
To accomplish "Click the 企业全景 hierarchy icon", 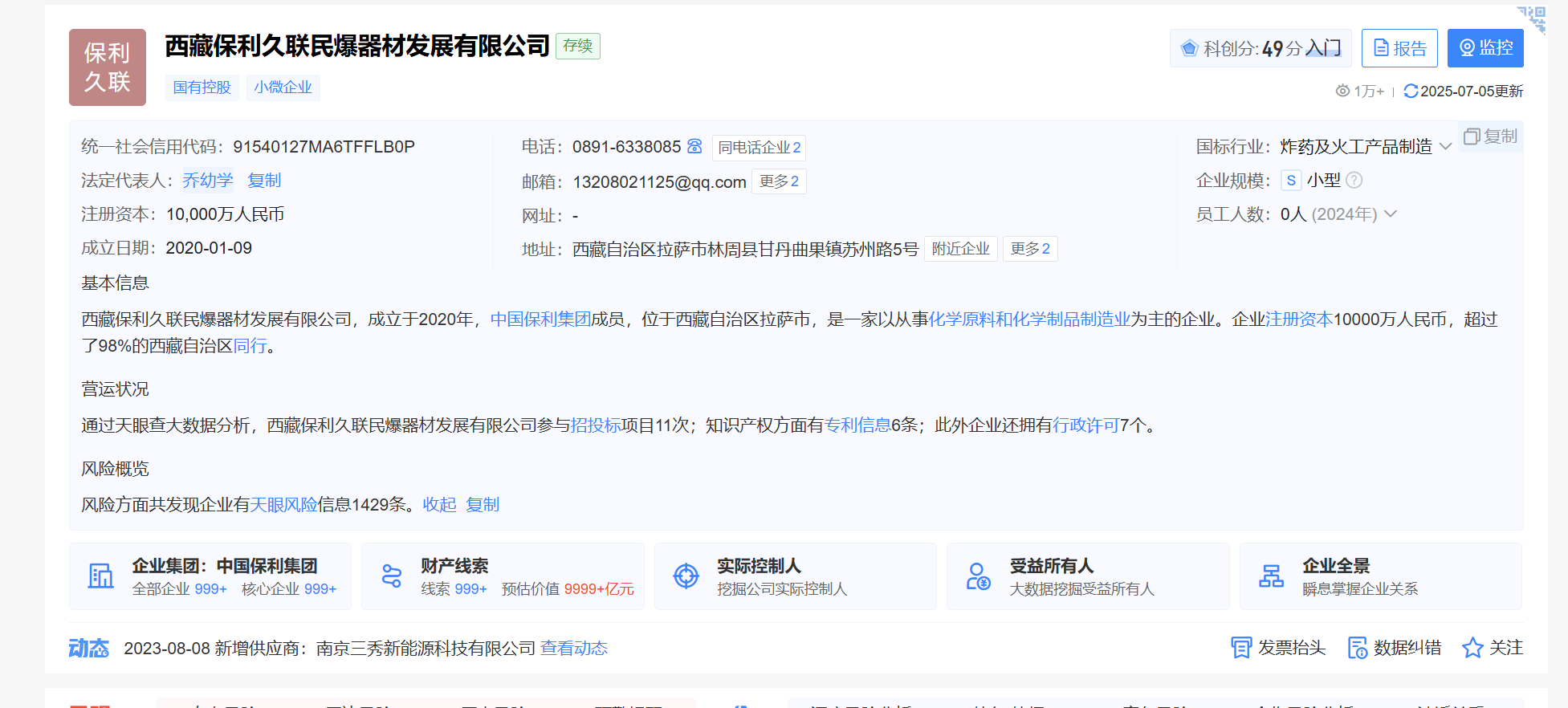I will 1271,576.
